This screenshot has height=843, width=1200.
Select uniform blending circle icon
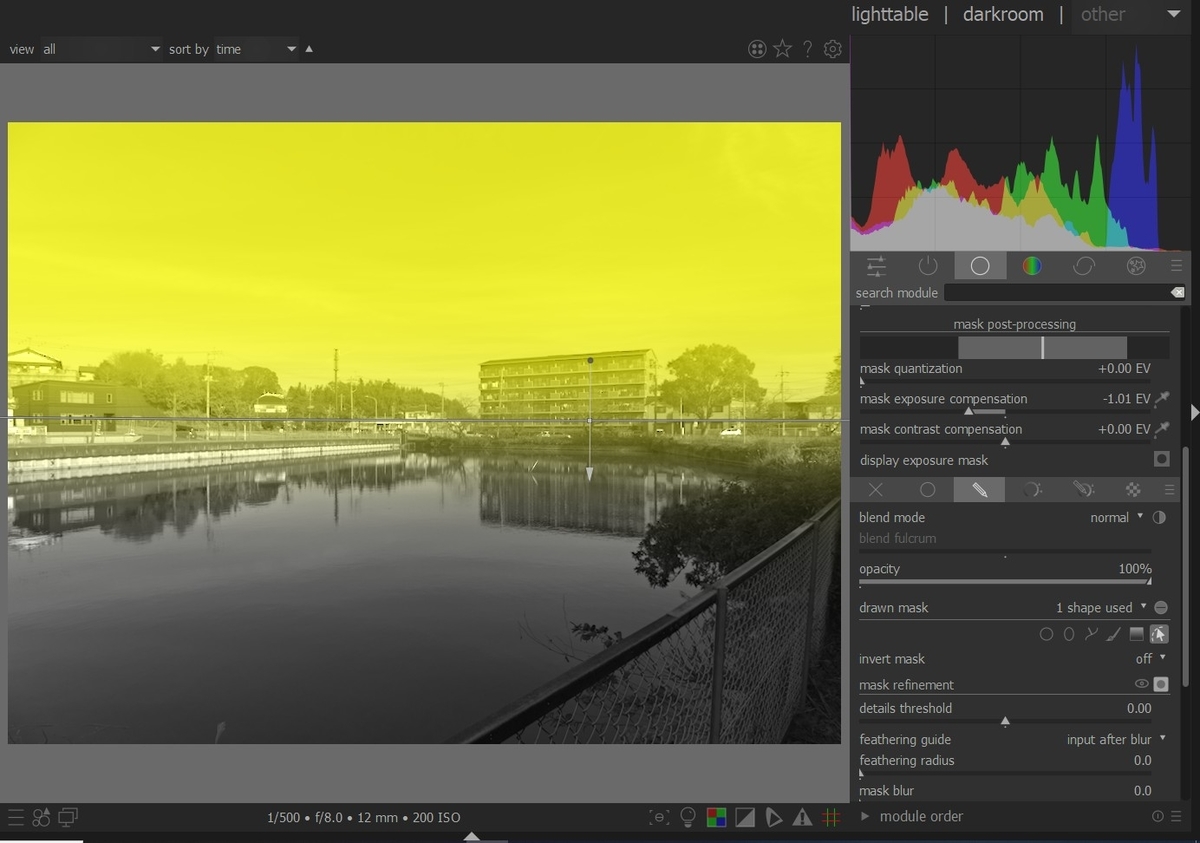(928, 490)
